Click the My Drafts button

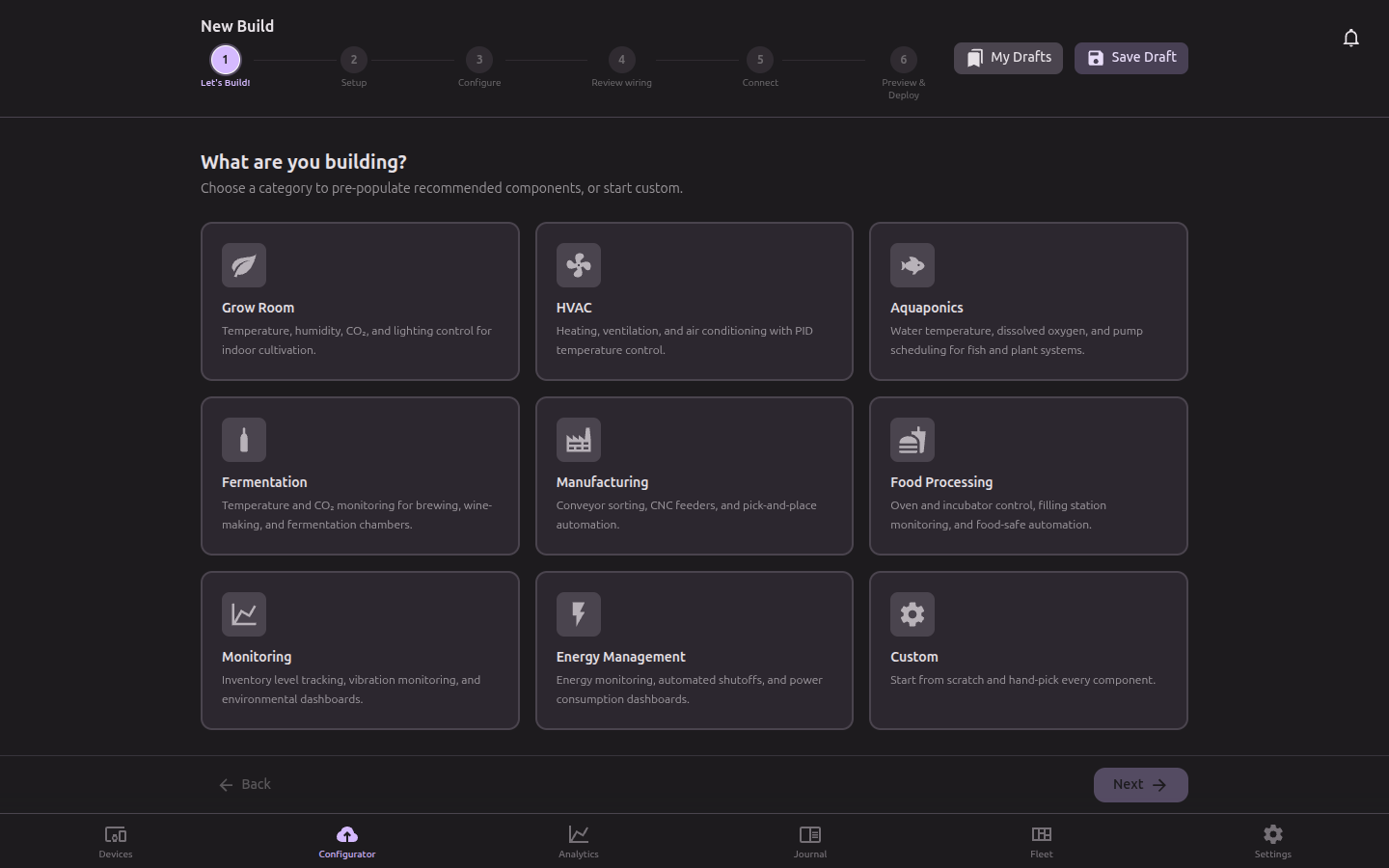click(1007, 58)
